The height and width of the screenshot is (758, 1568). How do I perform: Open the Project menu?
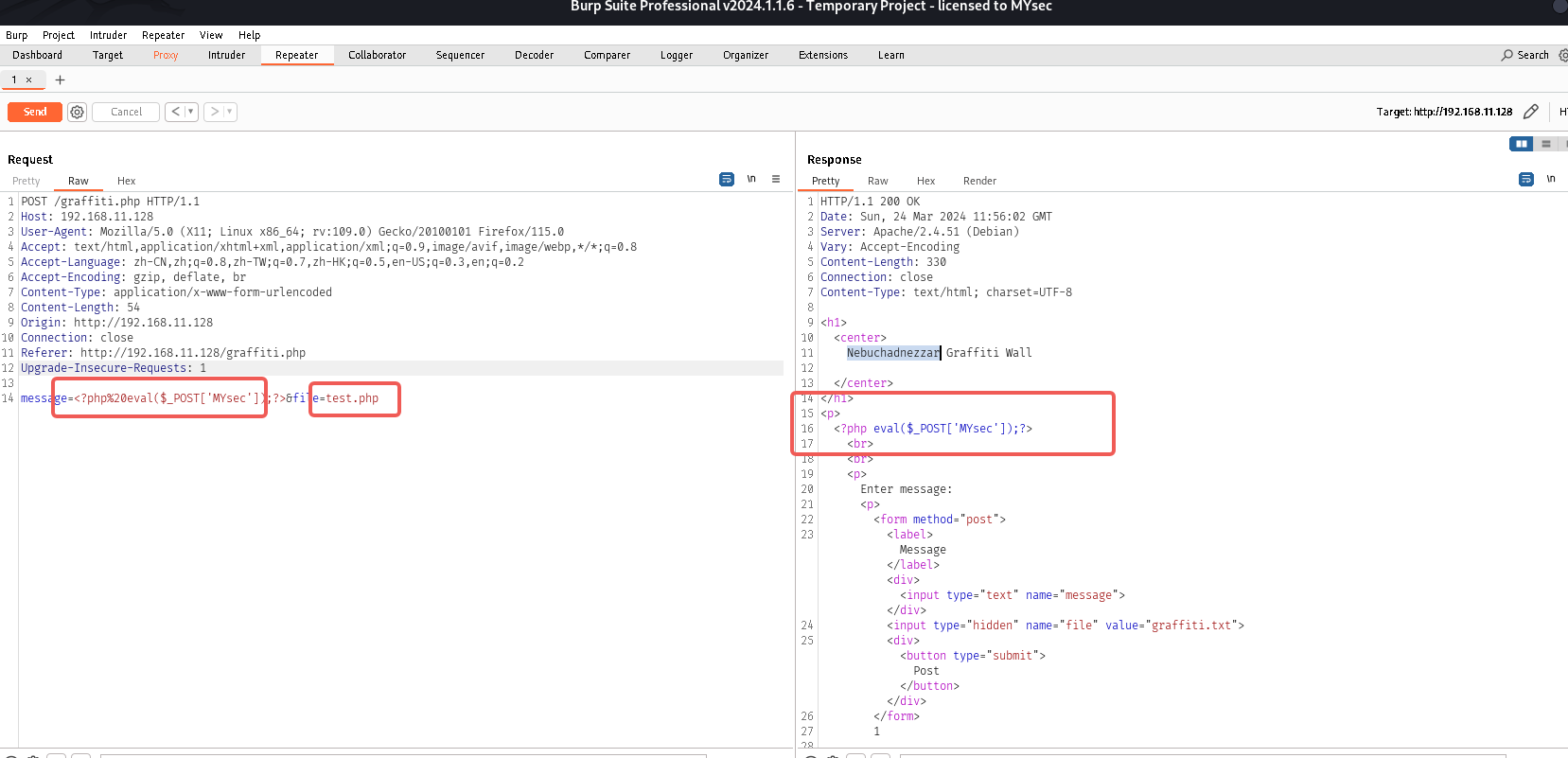pos(58,35)
